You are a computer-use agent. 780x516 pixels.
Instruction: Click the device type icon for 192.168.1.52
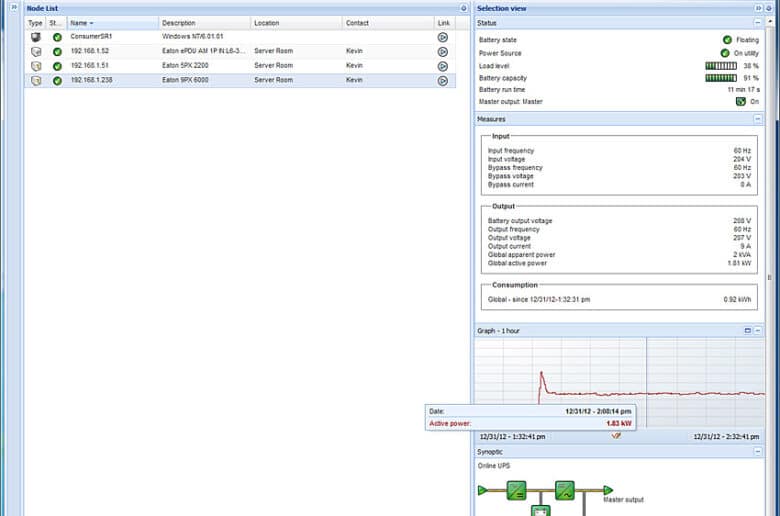[36, 52]
